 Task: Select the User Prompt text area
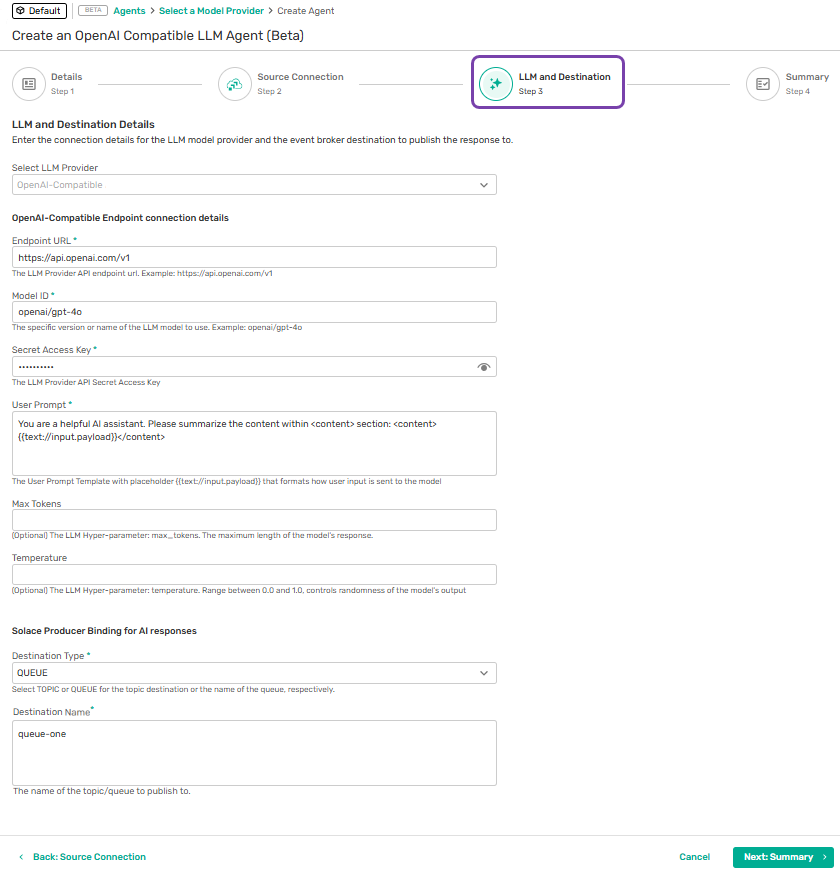click(254, 443)
